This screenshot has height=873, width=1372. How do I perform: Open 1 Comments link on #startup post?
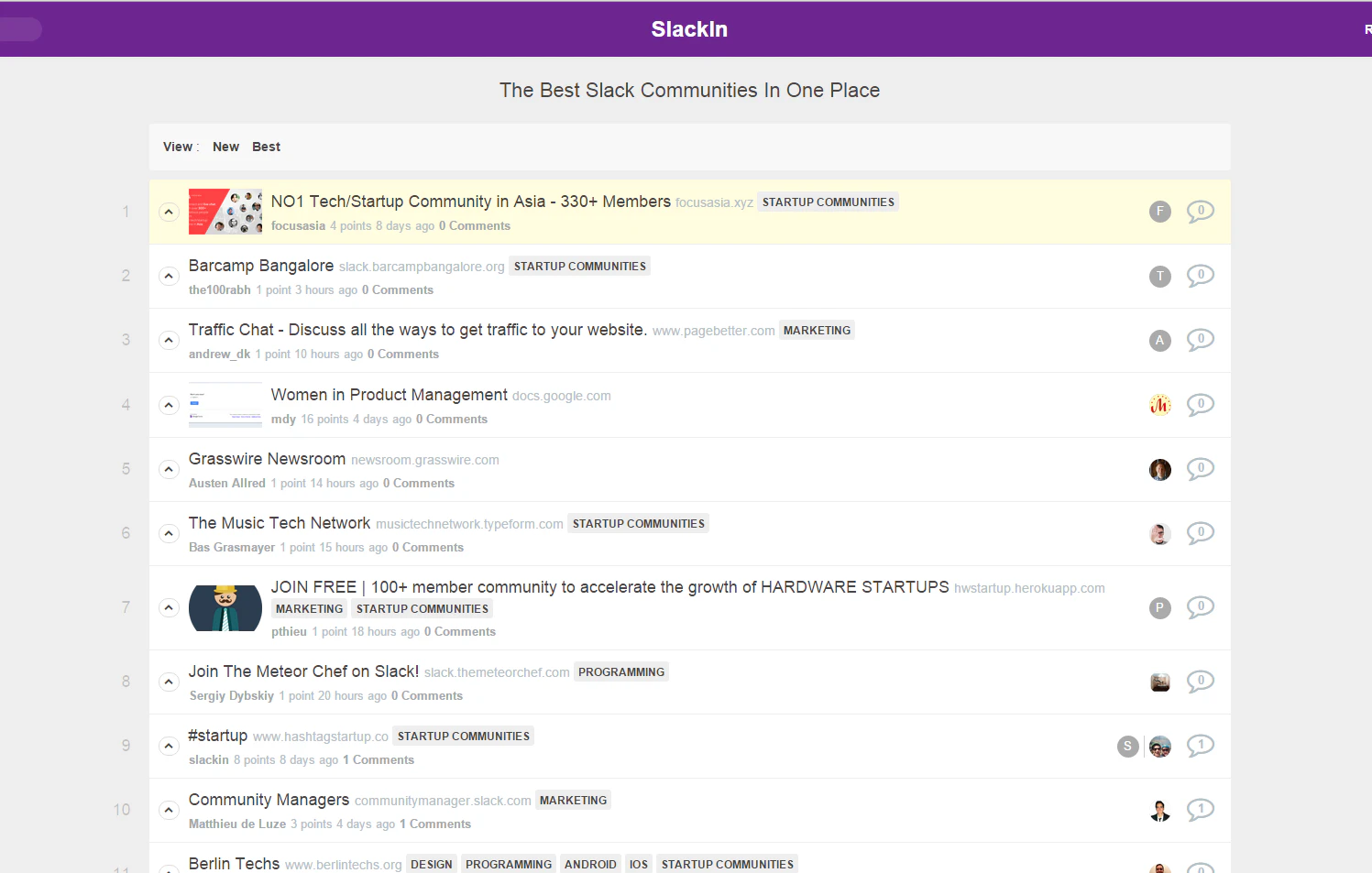tap(379, 760)
